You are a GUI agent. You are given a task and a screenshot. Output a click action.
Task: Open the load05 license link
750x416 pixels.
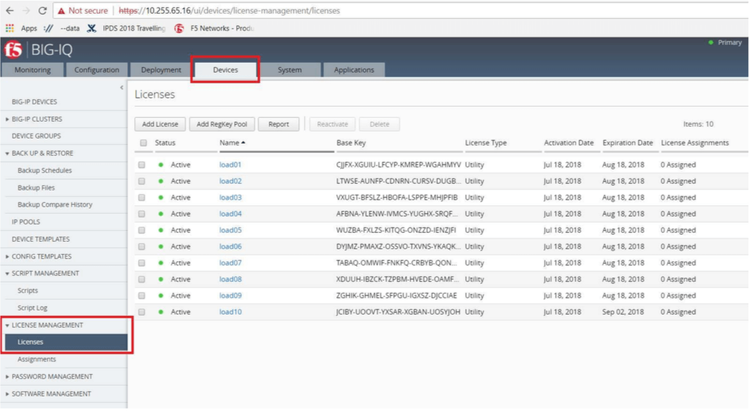click(x=230, y=230)
